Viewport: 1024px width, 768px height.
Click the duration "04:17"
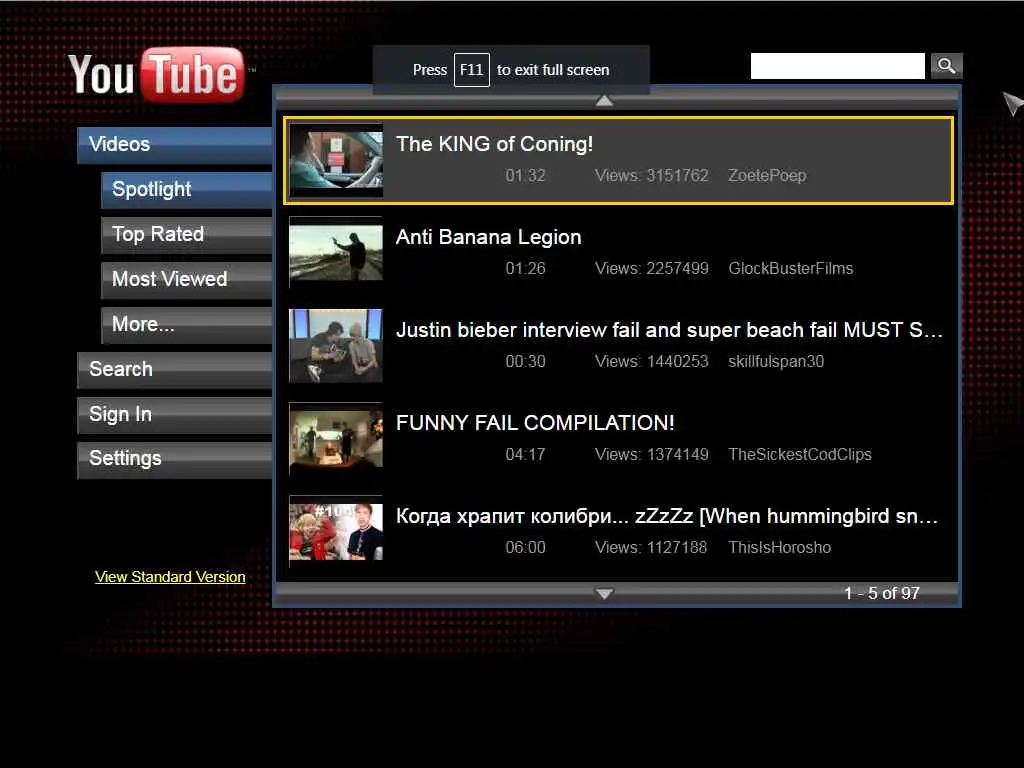525,455
